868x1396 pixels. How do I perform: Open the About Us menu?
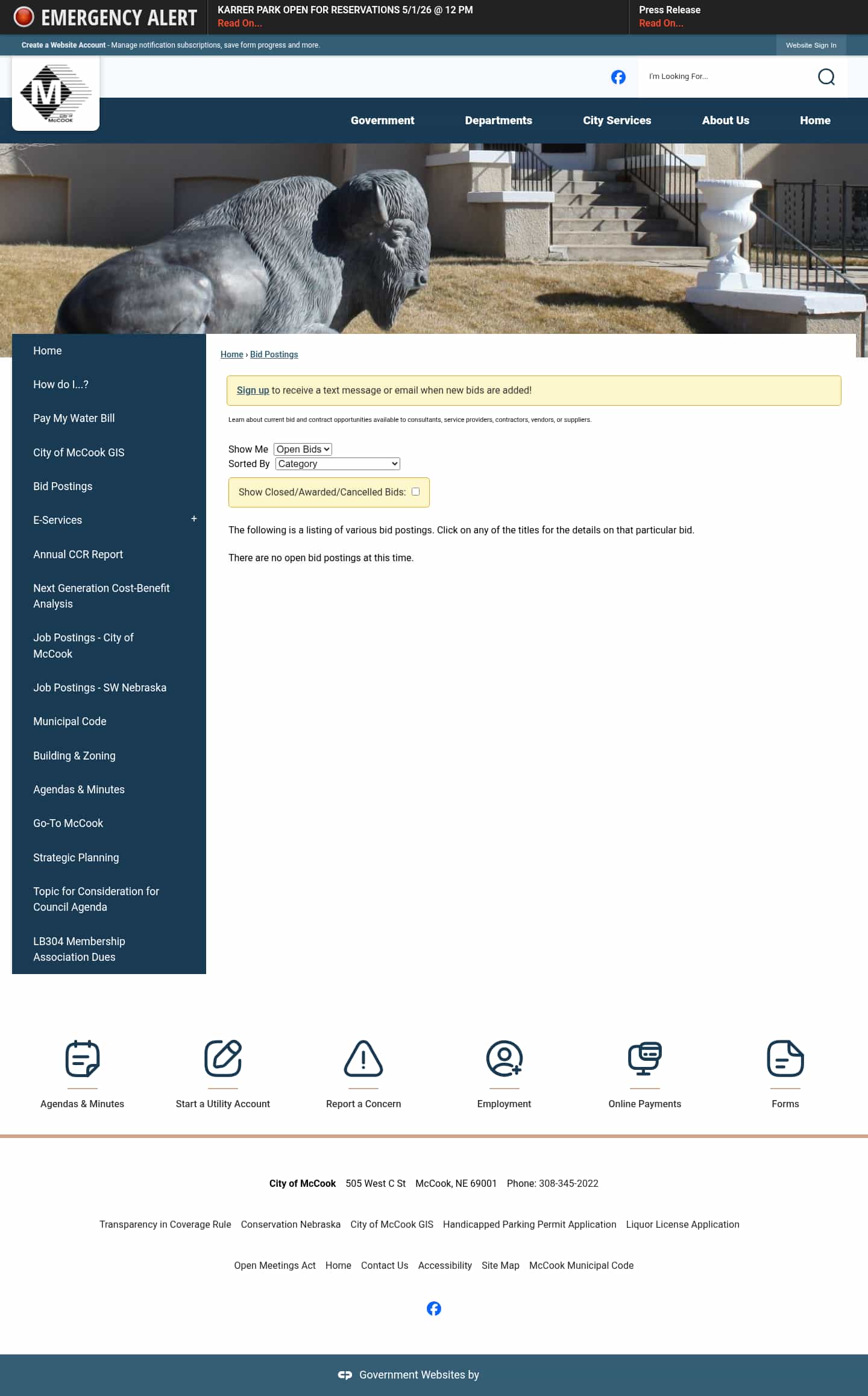(x=726, y=120)
